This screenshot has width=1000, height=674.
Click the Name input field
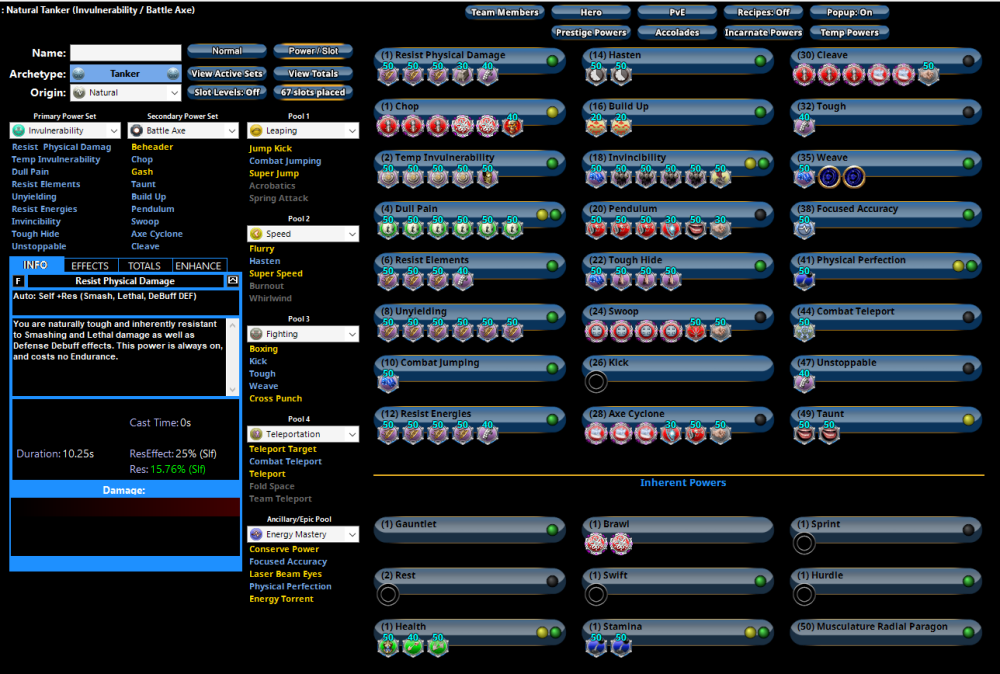pos(125,52)
